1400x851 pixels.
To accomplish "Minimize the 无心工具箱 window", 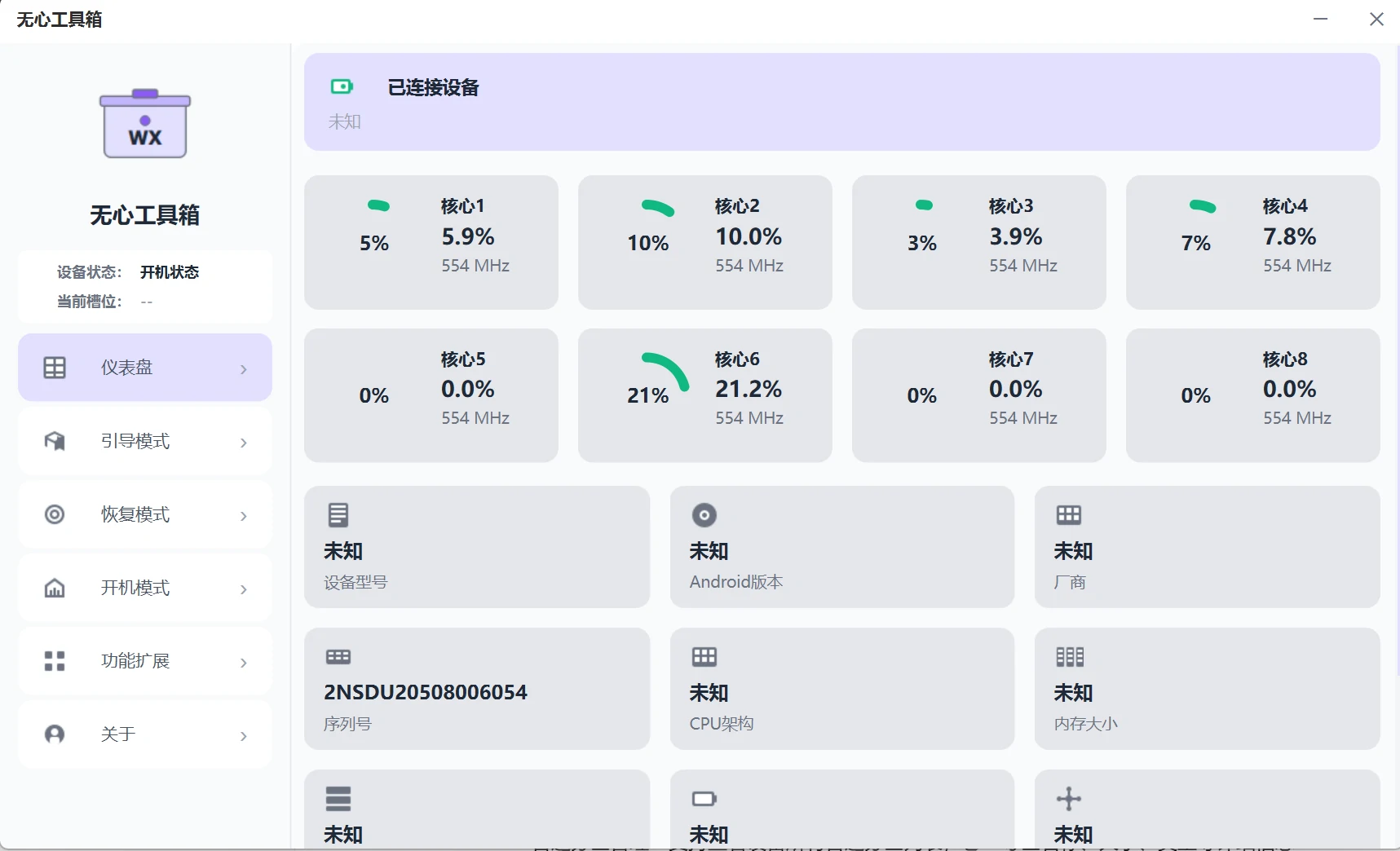I will (x=1321, y=19).
